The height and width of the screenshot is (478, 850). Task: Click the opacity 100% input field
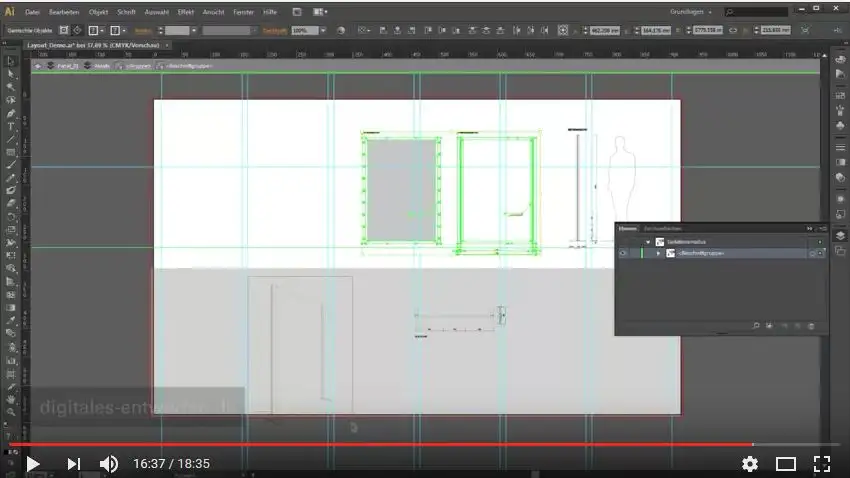pos(305,31)
